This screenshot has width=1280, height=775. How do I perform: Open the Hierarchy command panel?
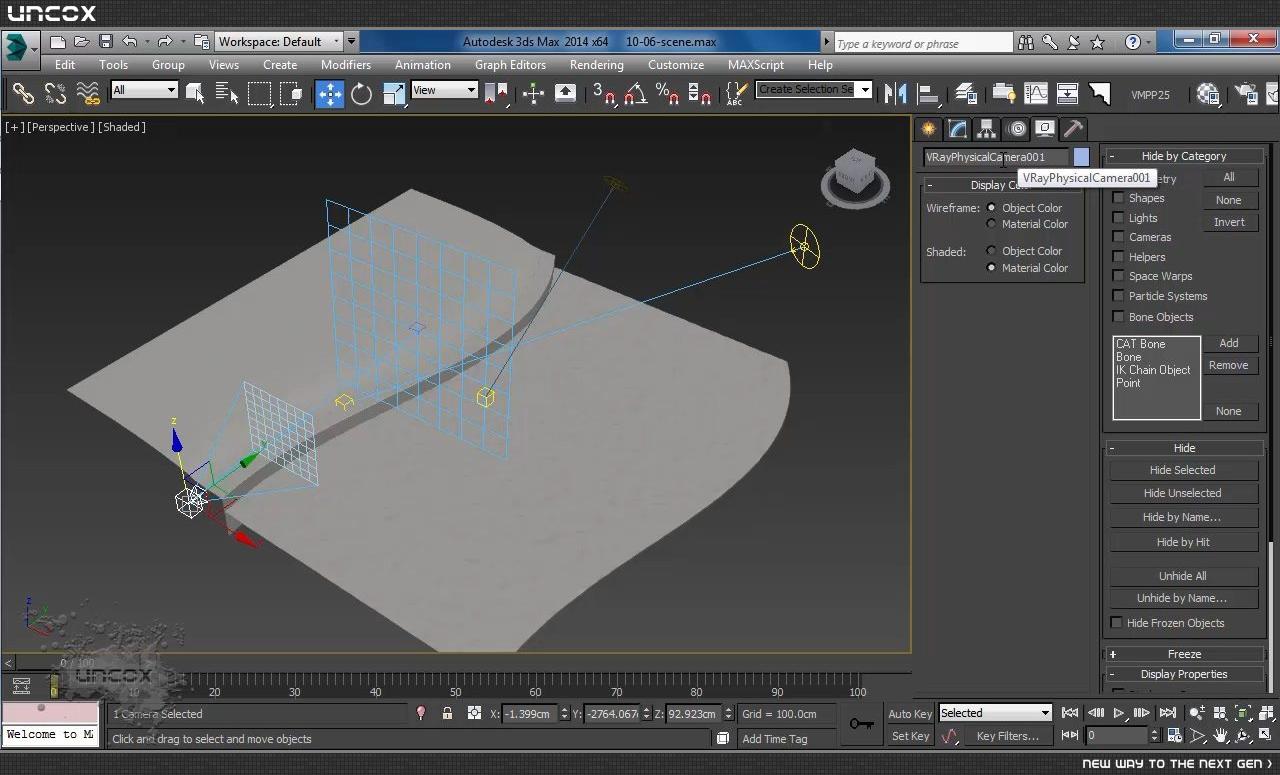pyautogui.click(x=987, y=128)
